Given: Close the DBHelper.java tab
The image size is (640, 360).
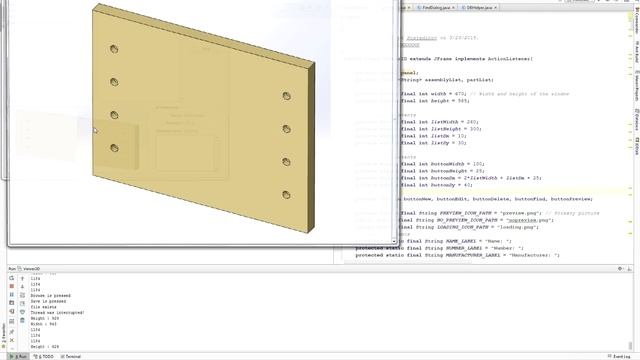Looking at the screenshot, I should point(496,8).
